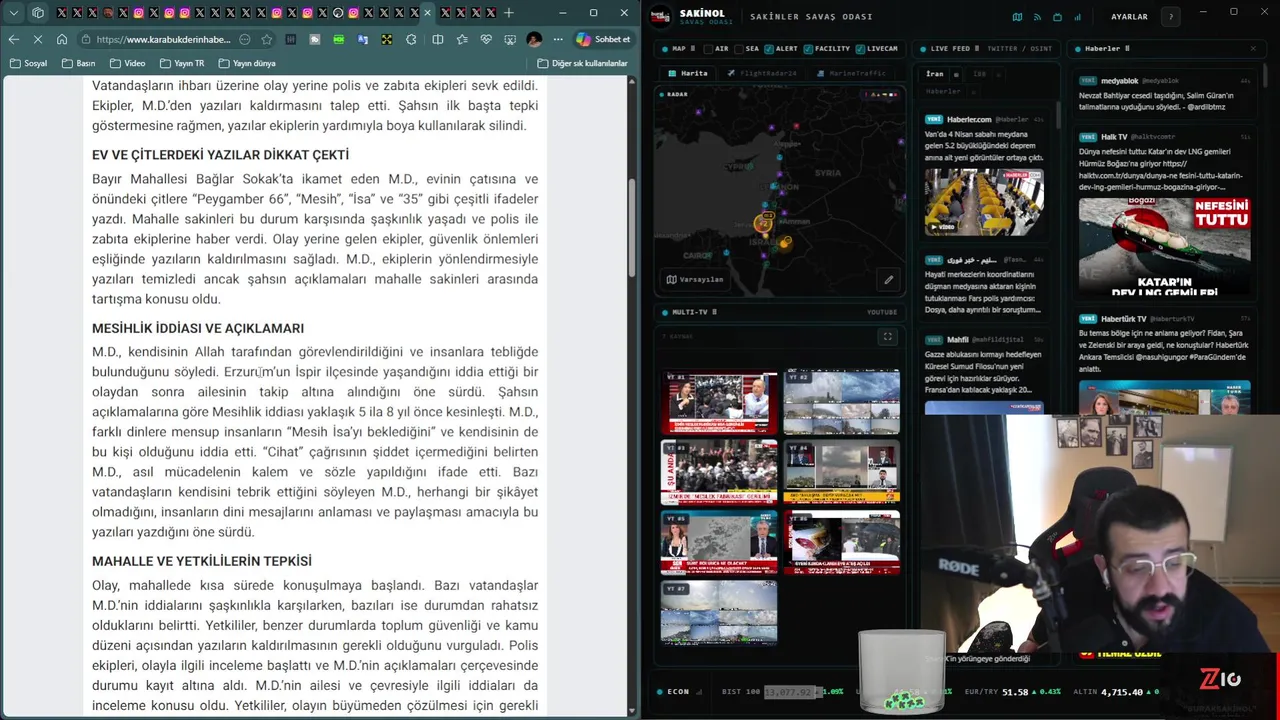Enable the AIR checkbox

[708, 48]
